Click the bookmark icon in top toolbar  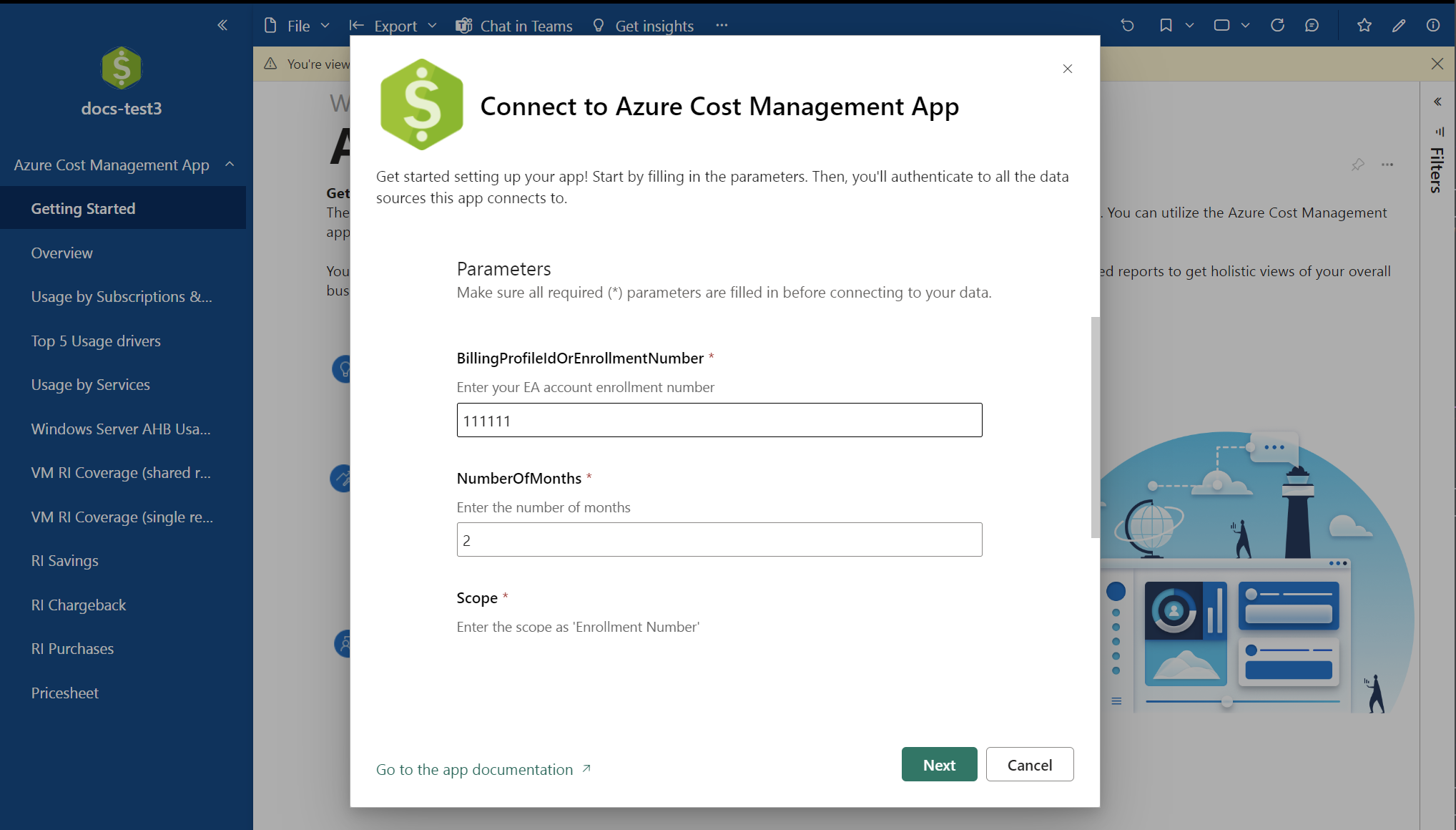pyautogui.click(x=1166, y=26)
